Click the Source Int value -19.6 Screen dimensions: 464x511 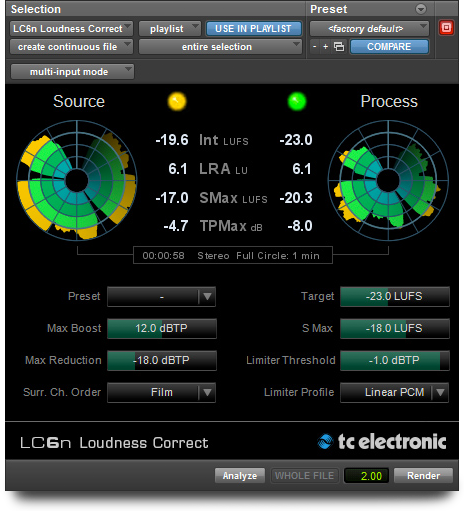coord(172,140)
